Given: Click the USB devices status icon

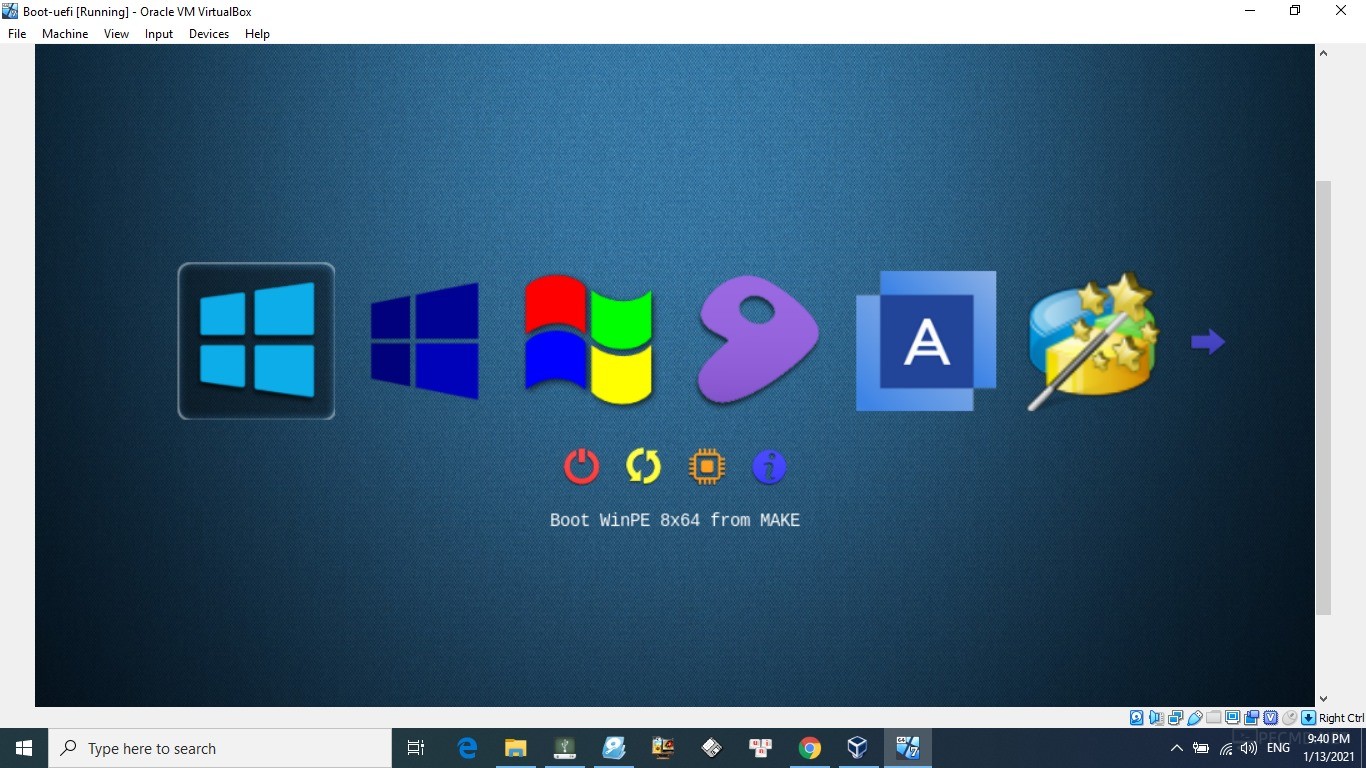Looking at the screenshot, I should coord(1194,718).
